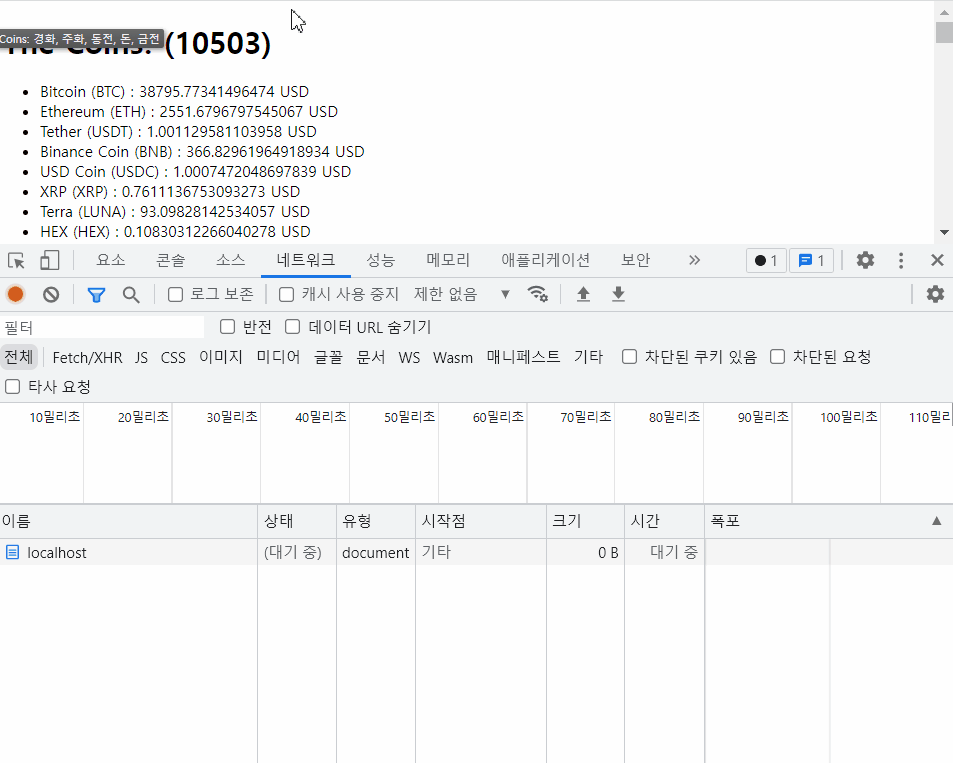The image size is (953, 763).
Task: Filter requests by 미디어
Action: tap(278, 357)
